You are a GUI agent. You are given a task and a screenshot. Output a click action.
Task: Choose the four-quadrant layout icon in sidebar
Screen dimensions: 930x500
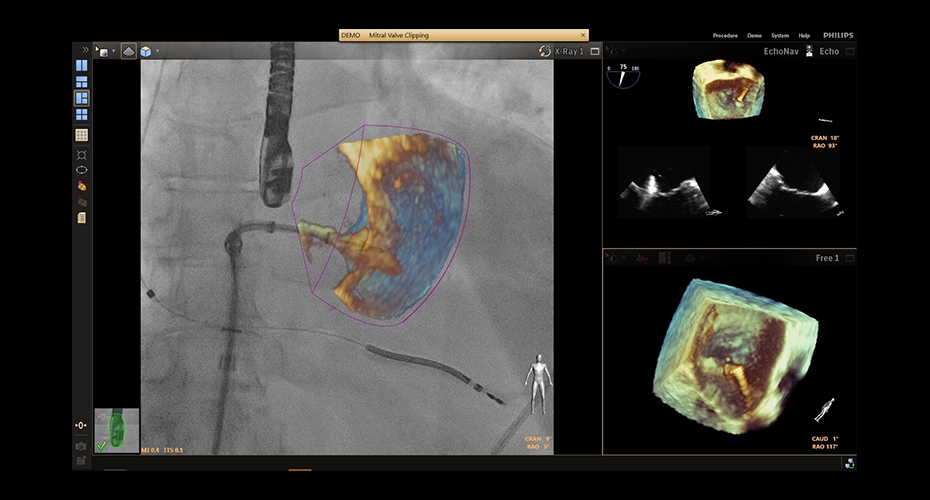click(81, 115)
